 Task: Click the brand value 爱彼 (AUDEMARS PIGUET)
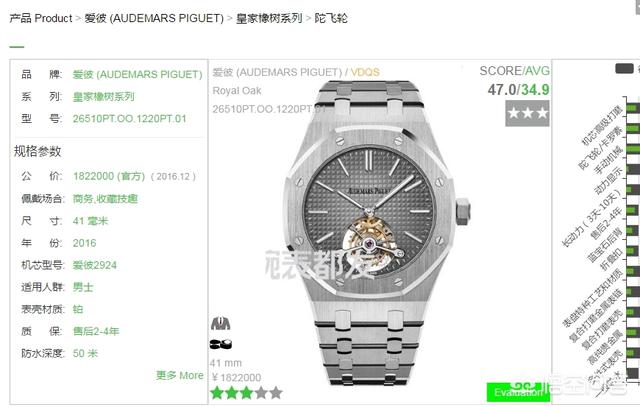[138, 74]
